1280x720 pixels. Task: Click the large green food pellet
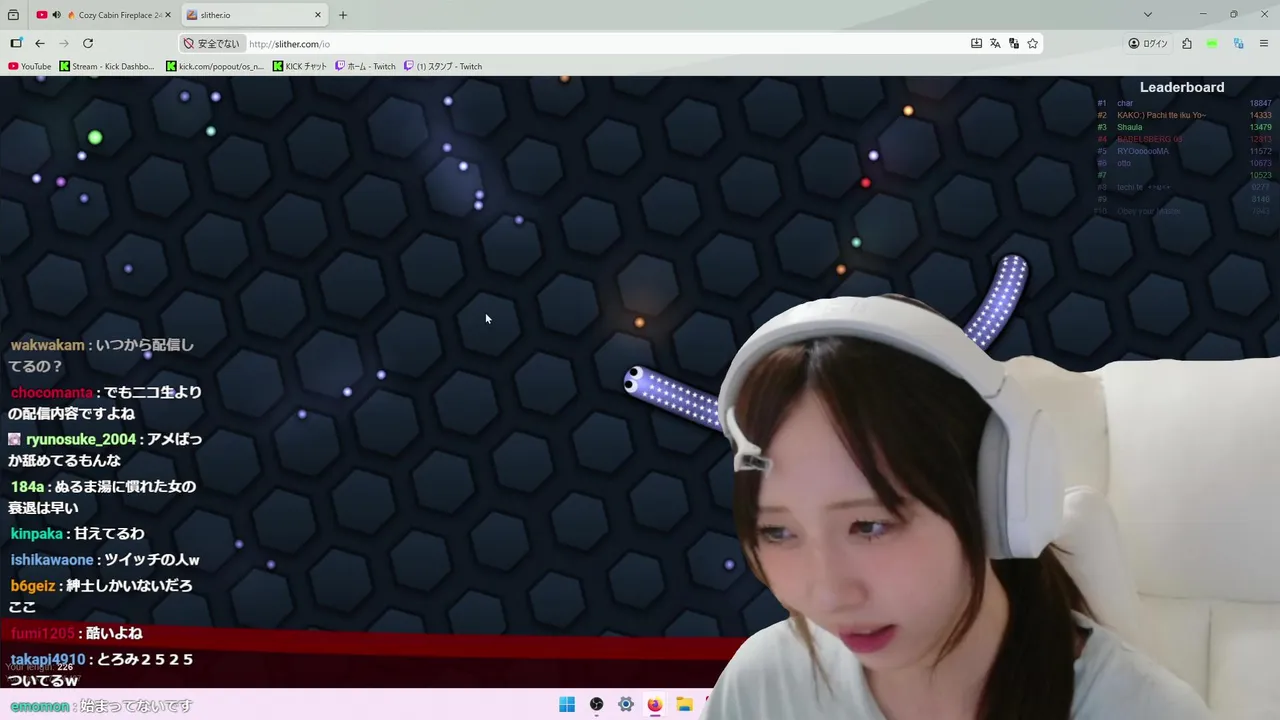click(x=95, y=137)
